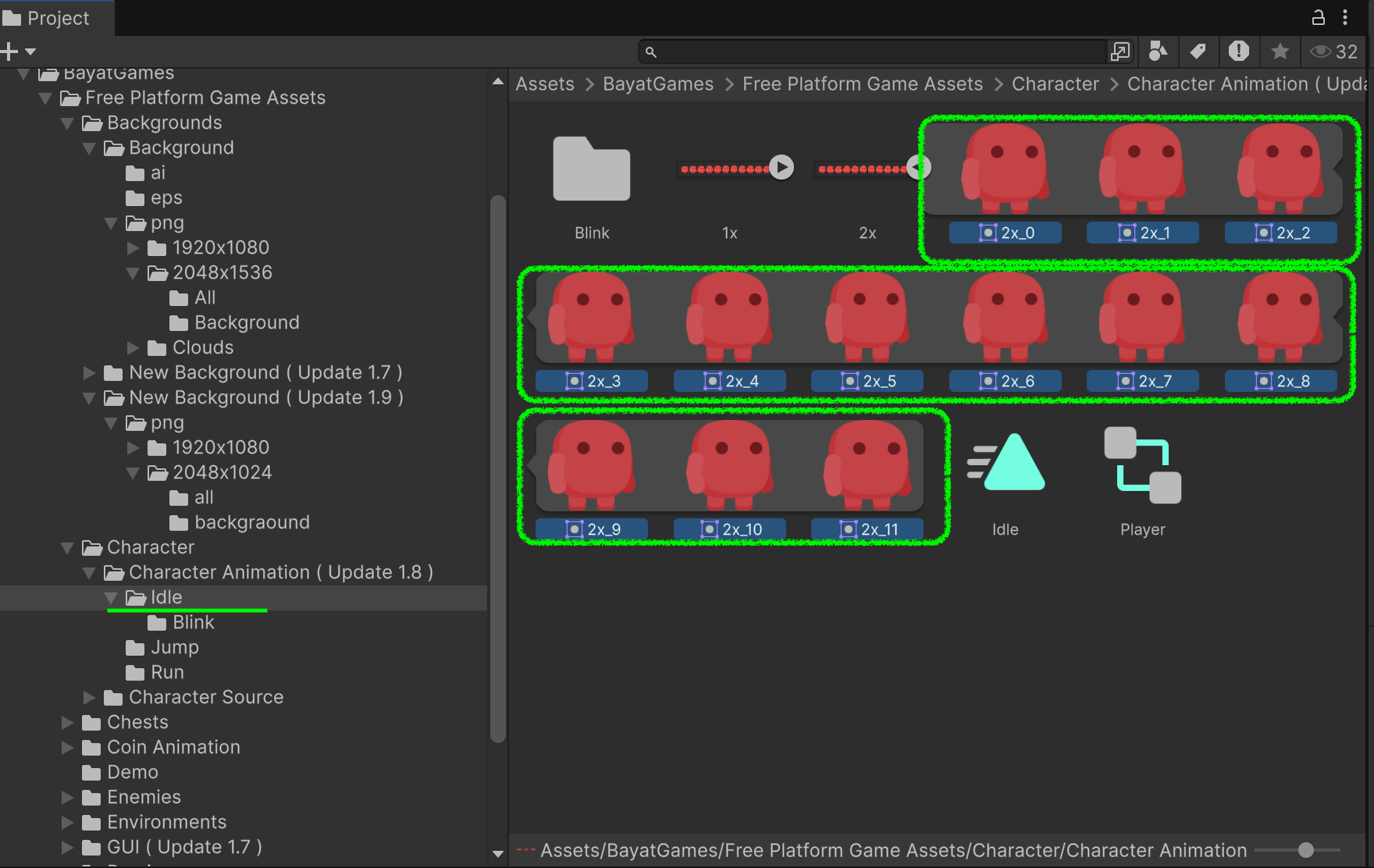Collapse the Idle folder in tree
The image size is (1374, 868).
click(112, 598)
